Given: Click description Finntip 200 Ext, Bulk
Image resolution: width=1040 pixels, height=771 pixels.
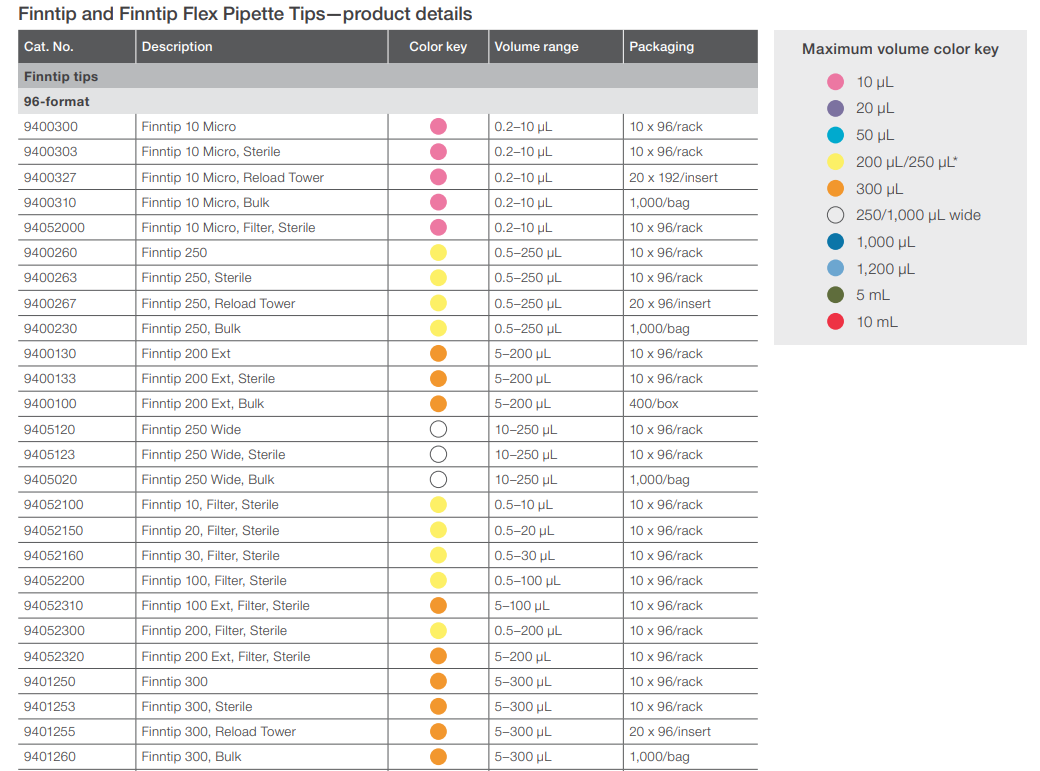Looking at the screenshot, I should pyautogui.click(x=202, y=404).
